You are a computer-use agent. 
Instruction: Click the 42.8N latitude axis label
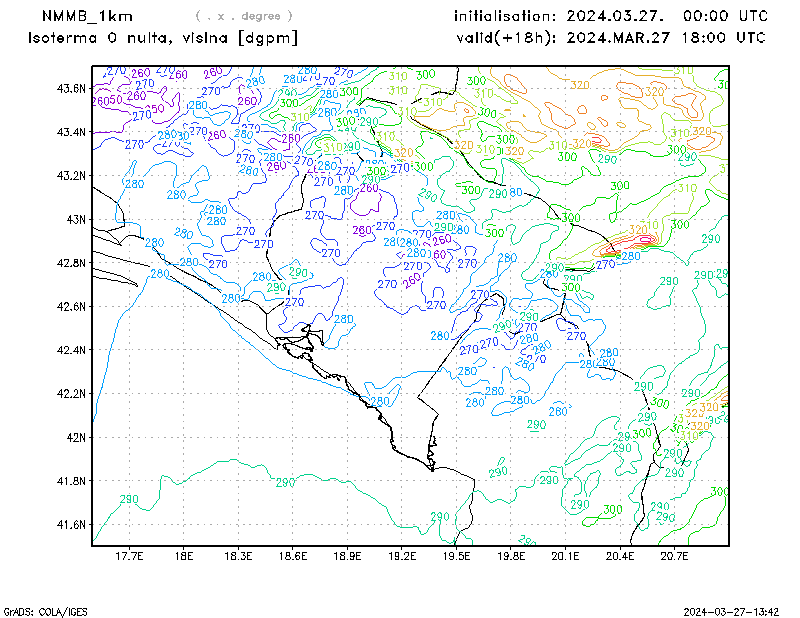(71, 263)
